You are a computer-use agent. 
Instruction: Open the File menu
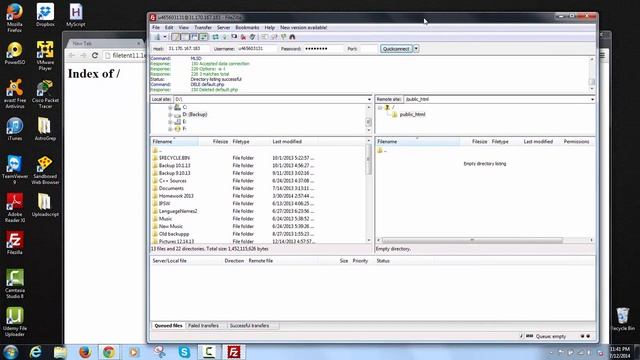(x=156, y=27)
